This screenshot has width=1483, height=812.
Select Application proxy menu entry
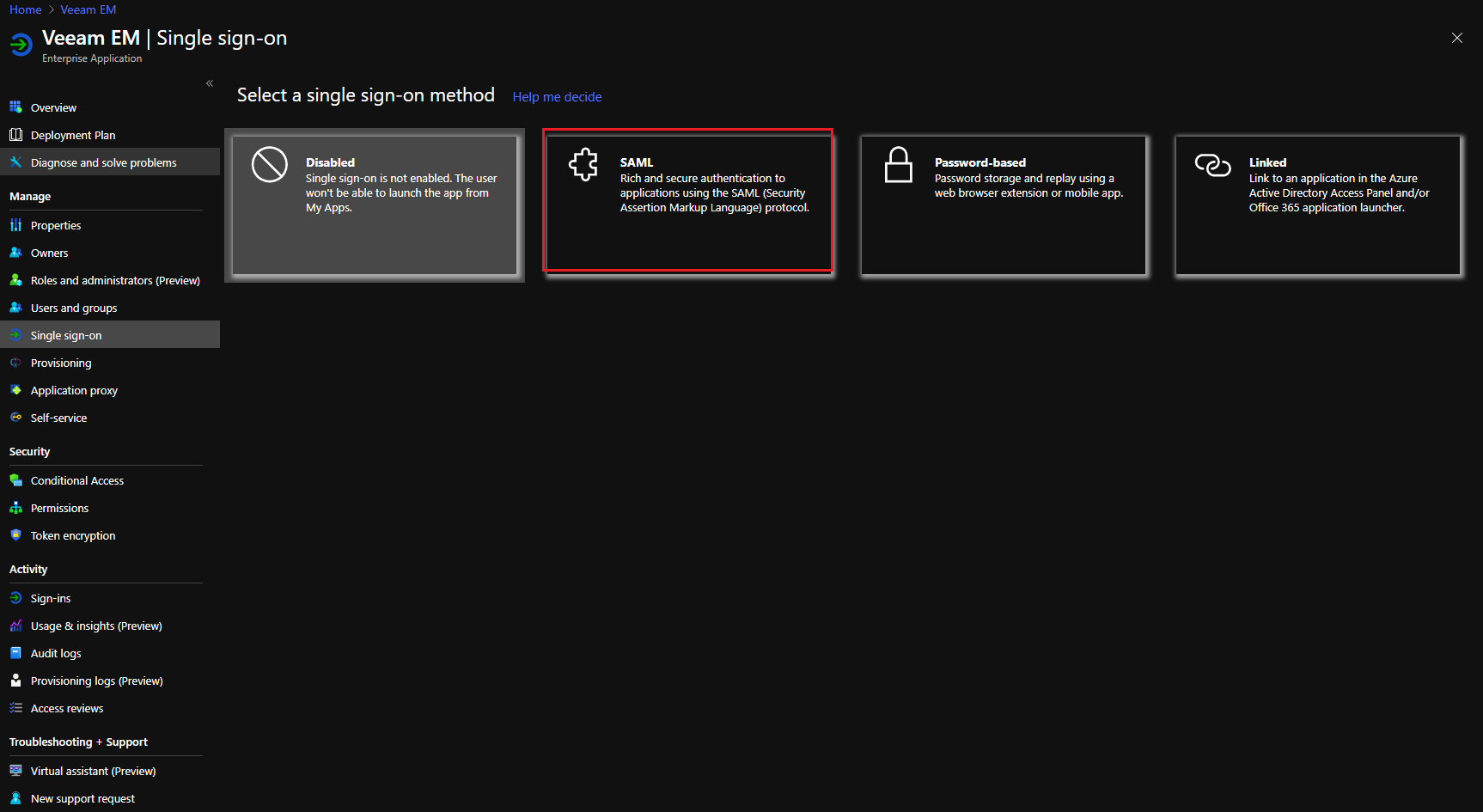[110, 390]
